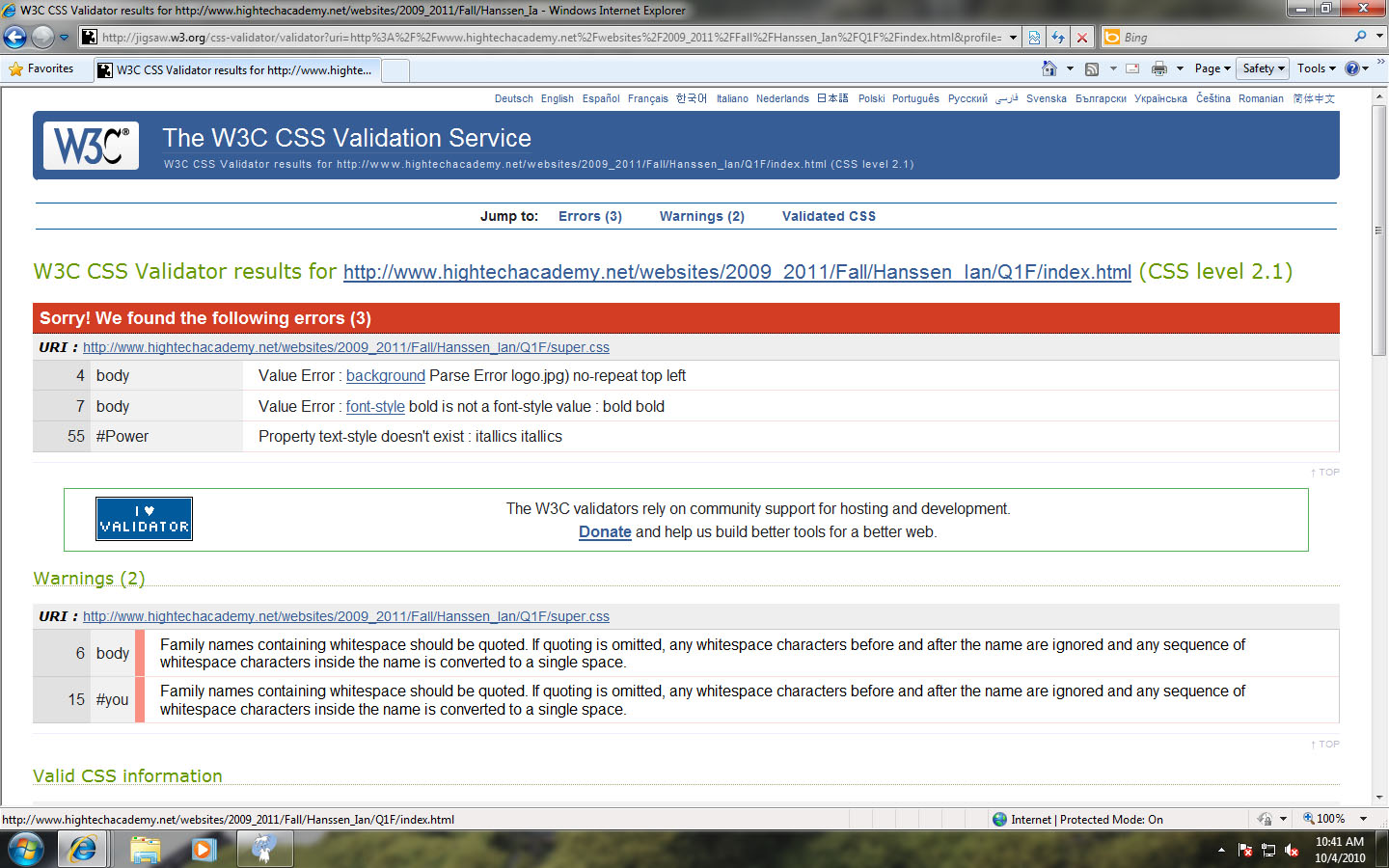Open the Page dropdown menu
The image size is (1389, 868).
click(1212, 68)
